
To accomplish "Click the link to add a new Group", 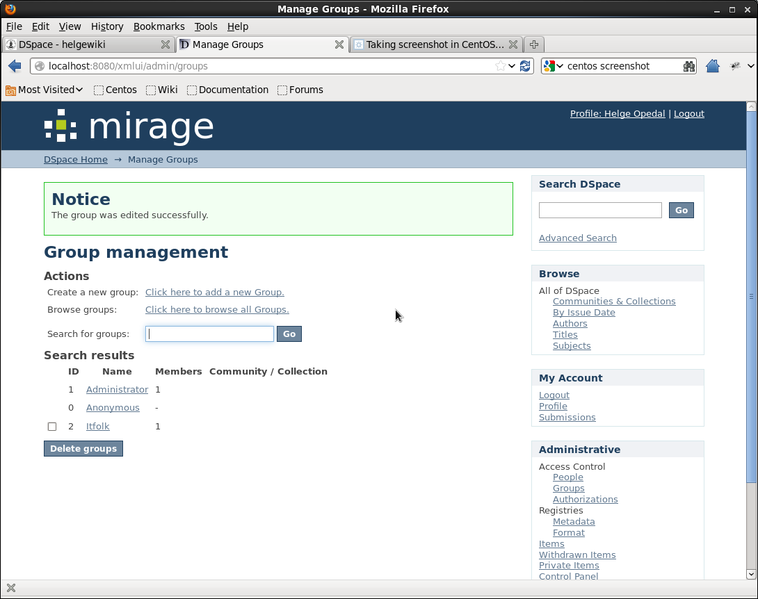I will click(x=214, y=292).
